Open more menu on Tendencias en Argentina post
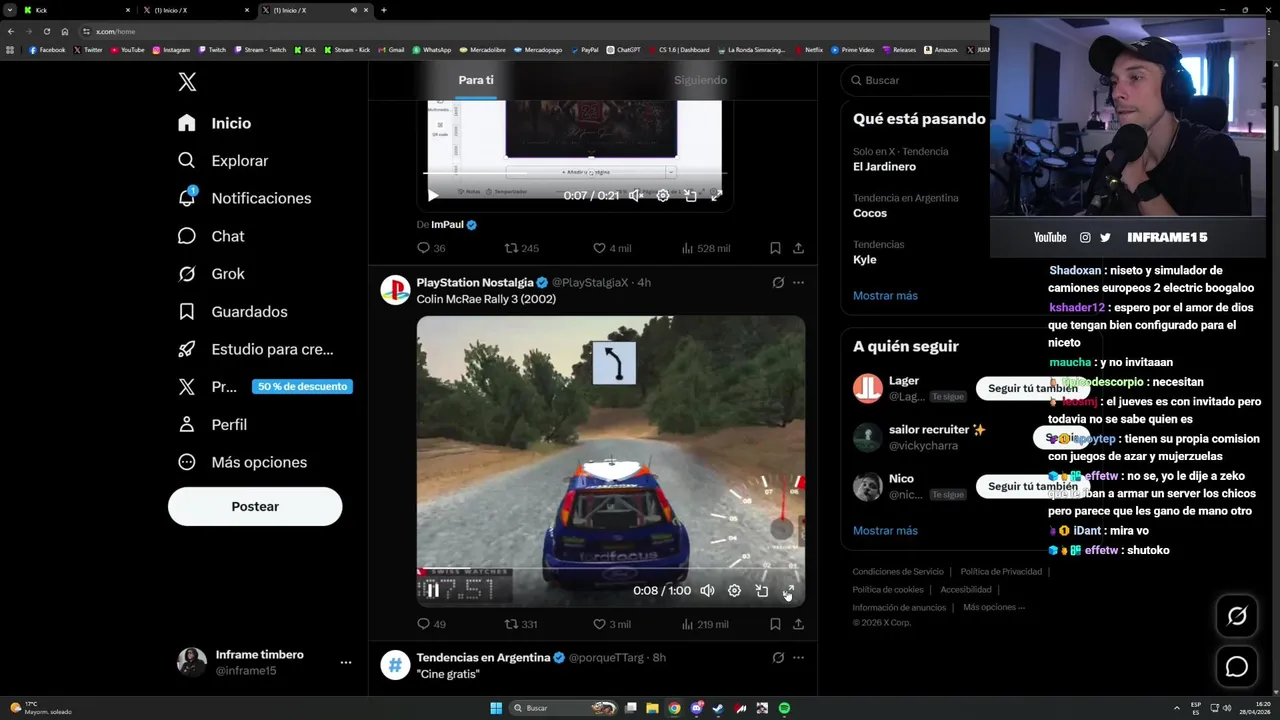 798,658
